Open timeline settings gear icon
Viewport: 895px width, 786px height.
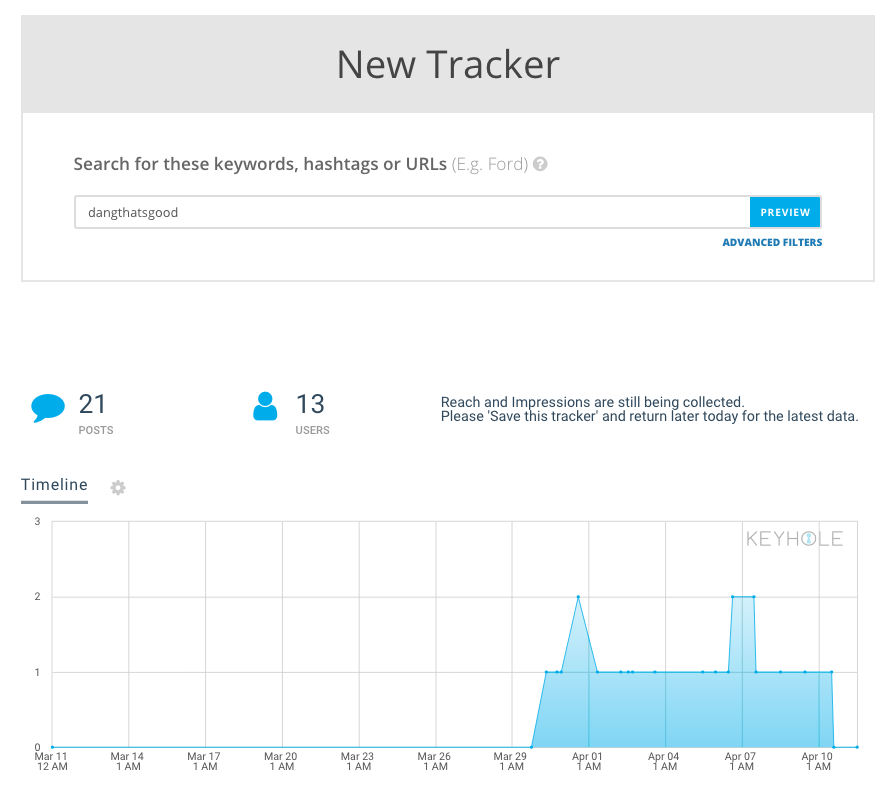point(118,487)
